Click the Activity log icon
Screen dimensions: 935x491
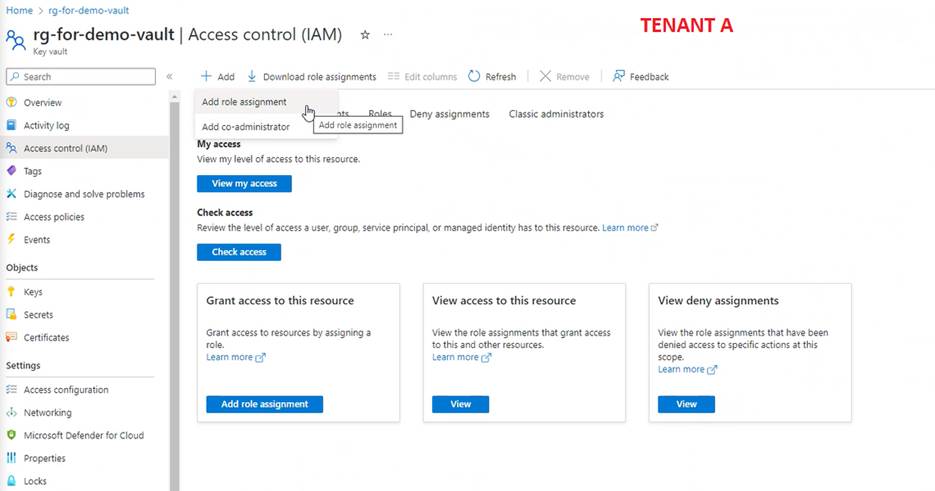[x=11, y=125]
